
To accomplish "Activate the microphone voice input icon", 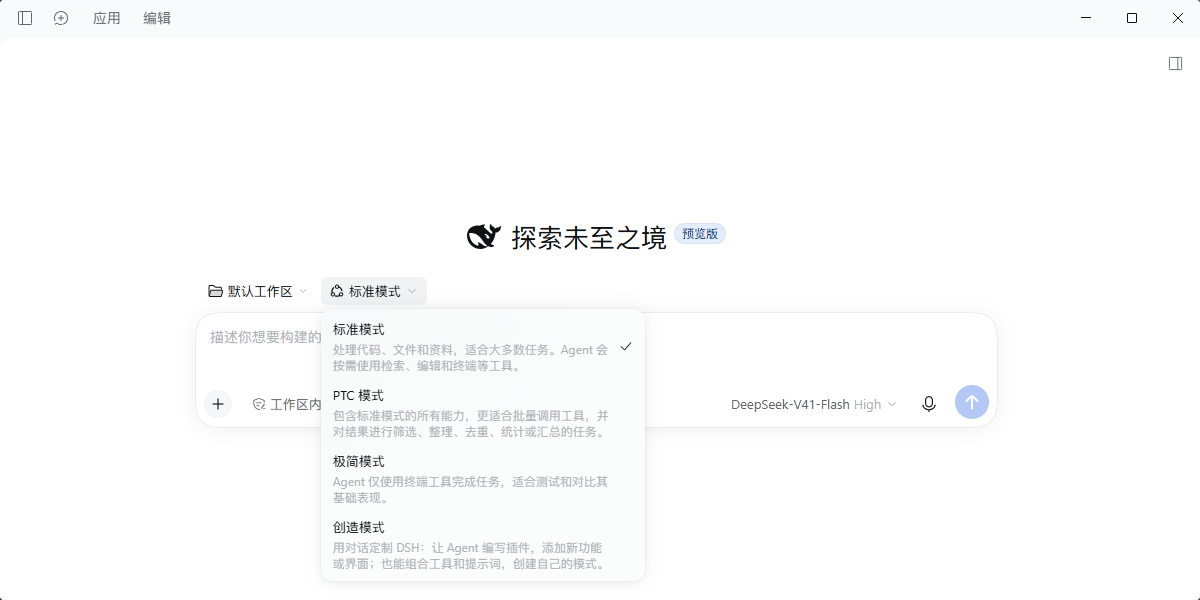I will [929, 404].
